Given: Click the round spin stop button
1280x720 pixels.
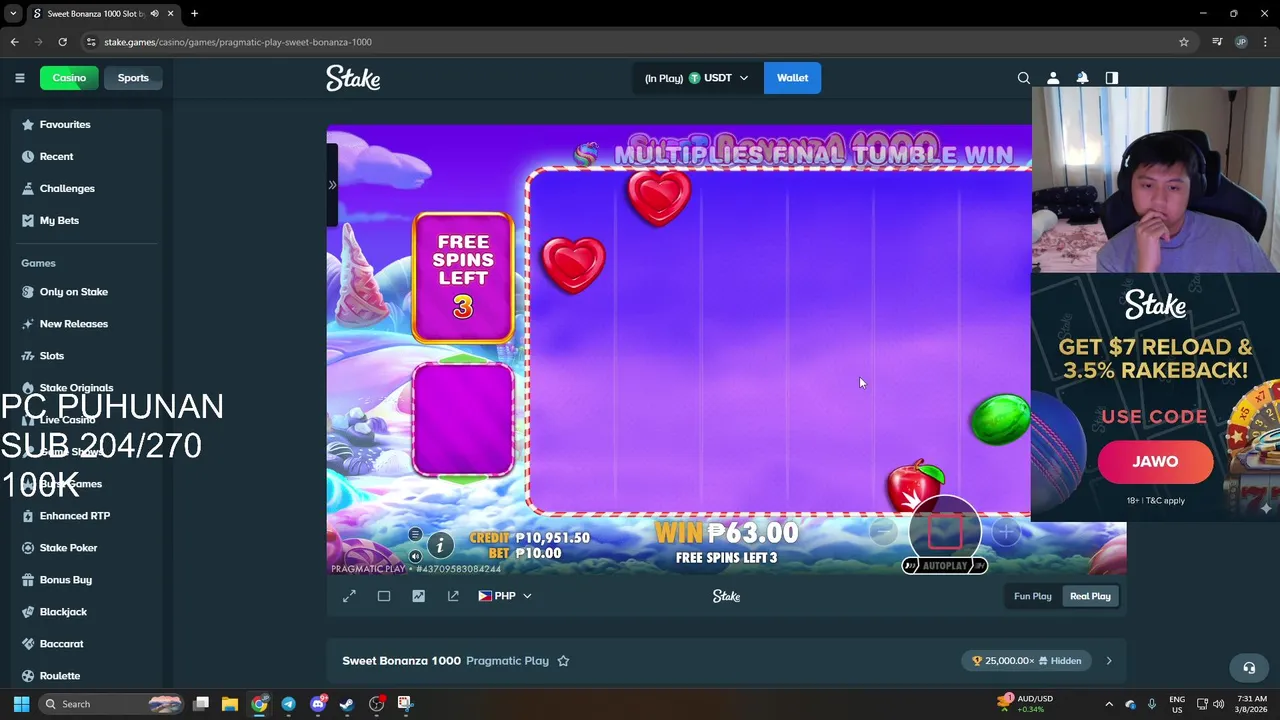Looking at the screenshot, I should point(945,532).
